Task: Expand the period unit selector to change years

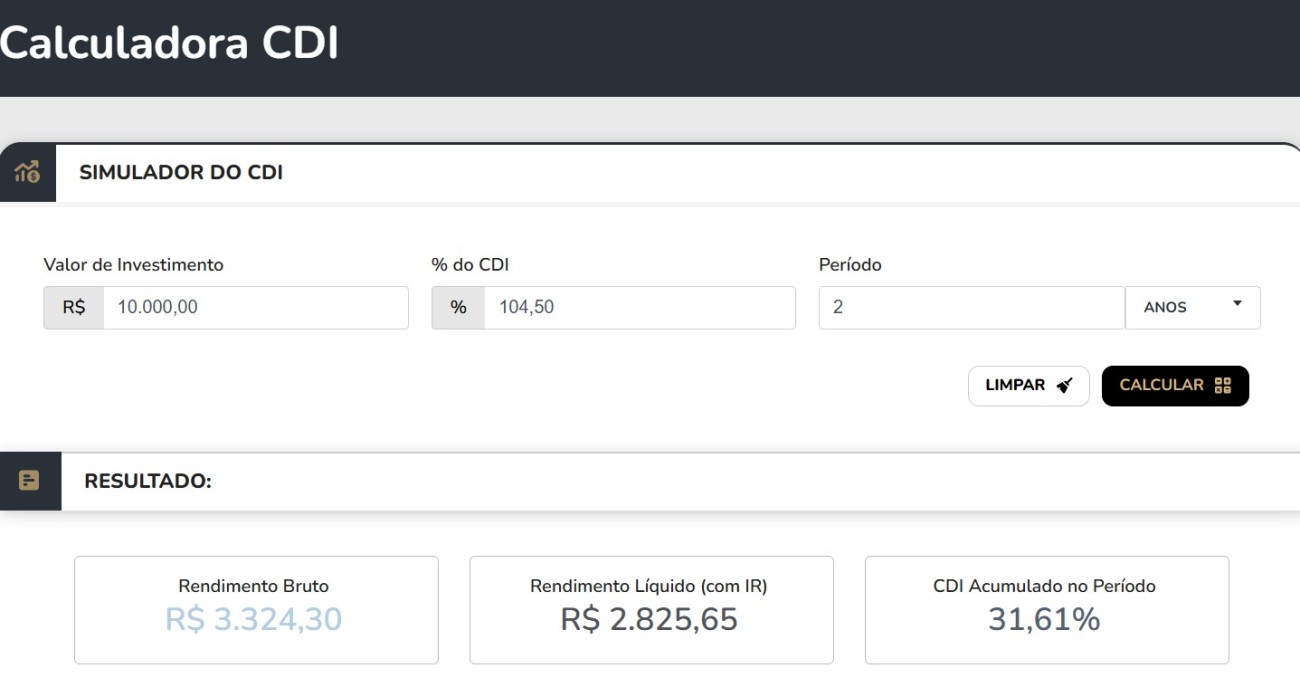Action: 1194,307
